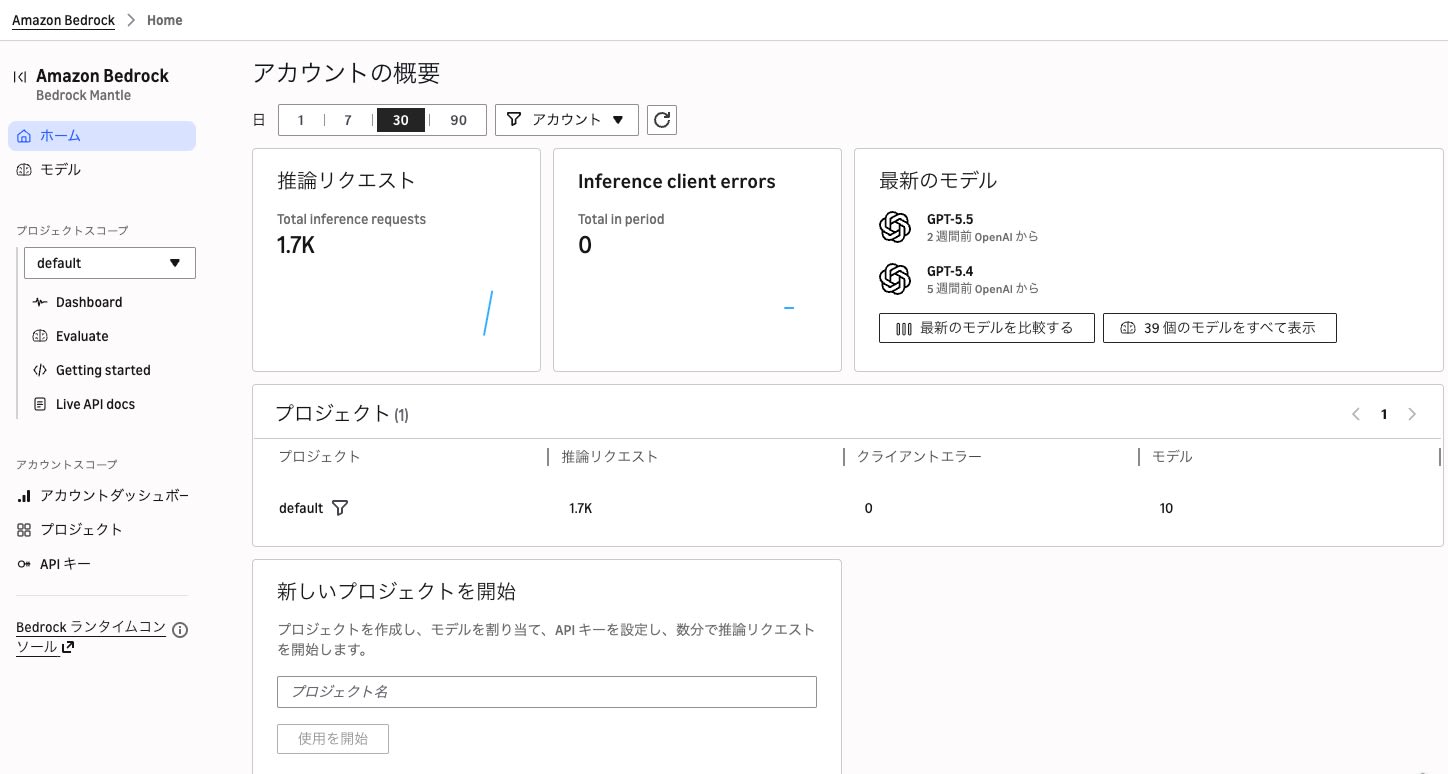Click the document icon beside Live API docs

pyautogui.click(x=40, y=404)
